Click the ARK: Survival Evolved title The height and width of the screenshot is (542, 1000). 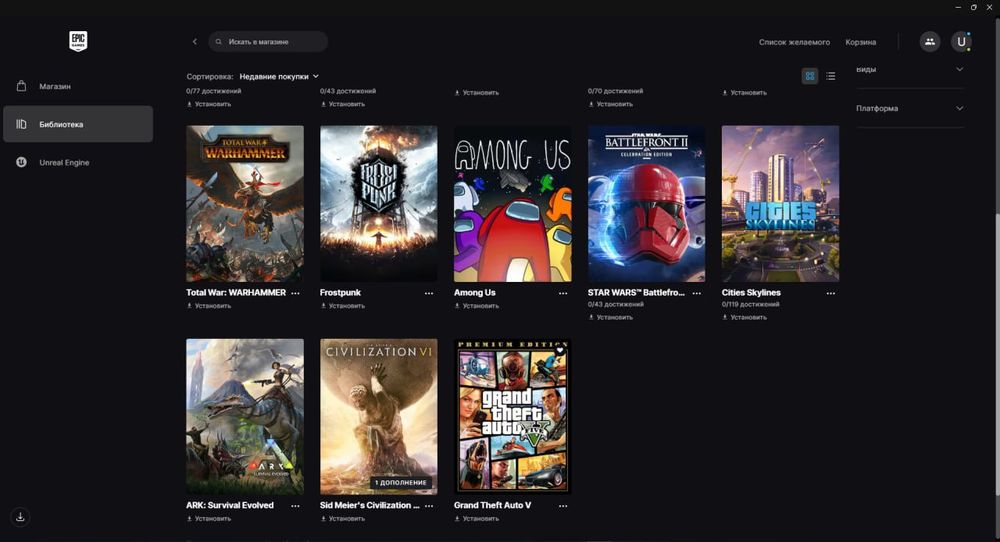pyautogui.click(x=230, y=505)
